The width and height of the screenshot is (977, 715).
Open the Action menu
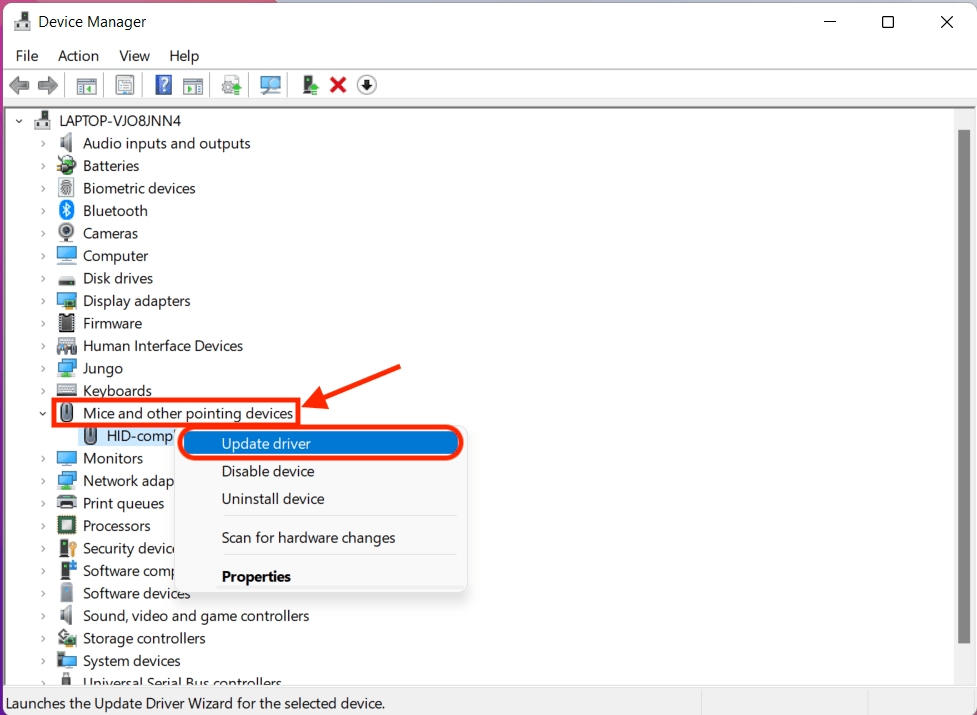click(x=79, y=56)
